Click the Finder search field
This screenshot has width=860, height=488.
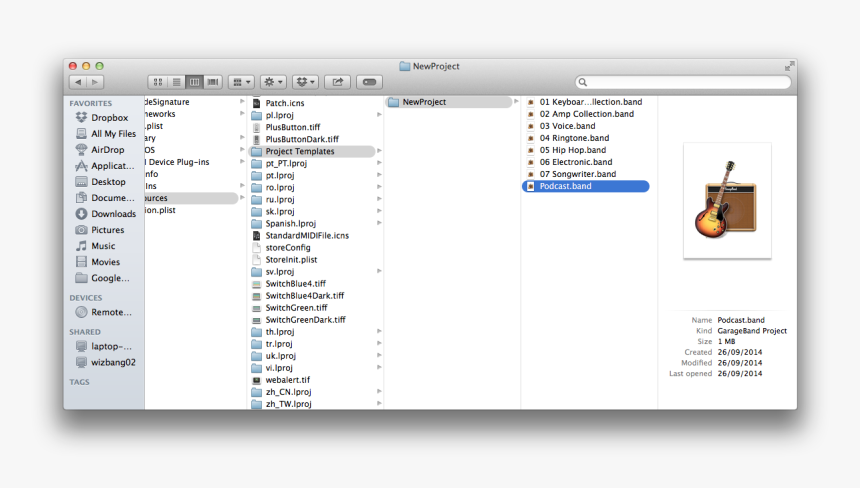(x=683, y=82)
